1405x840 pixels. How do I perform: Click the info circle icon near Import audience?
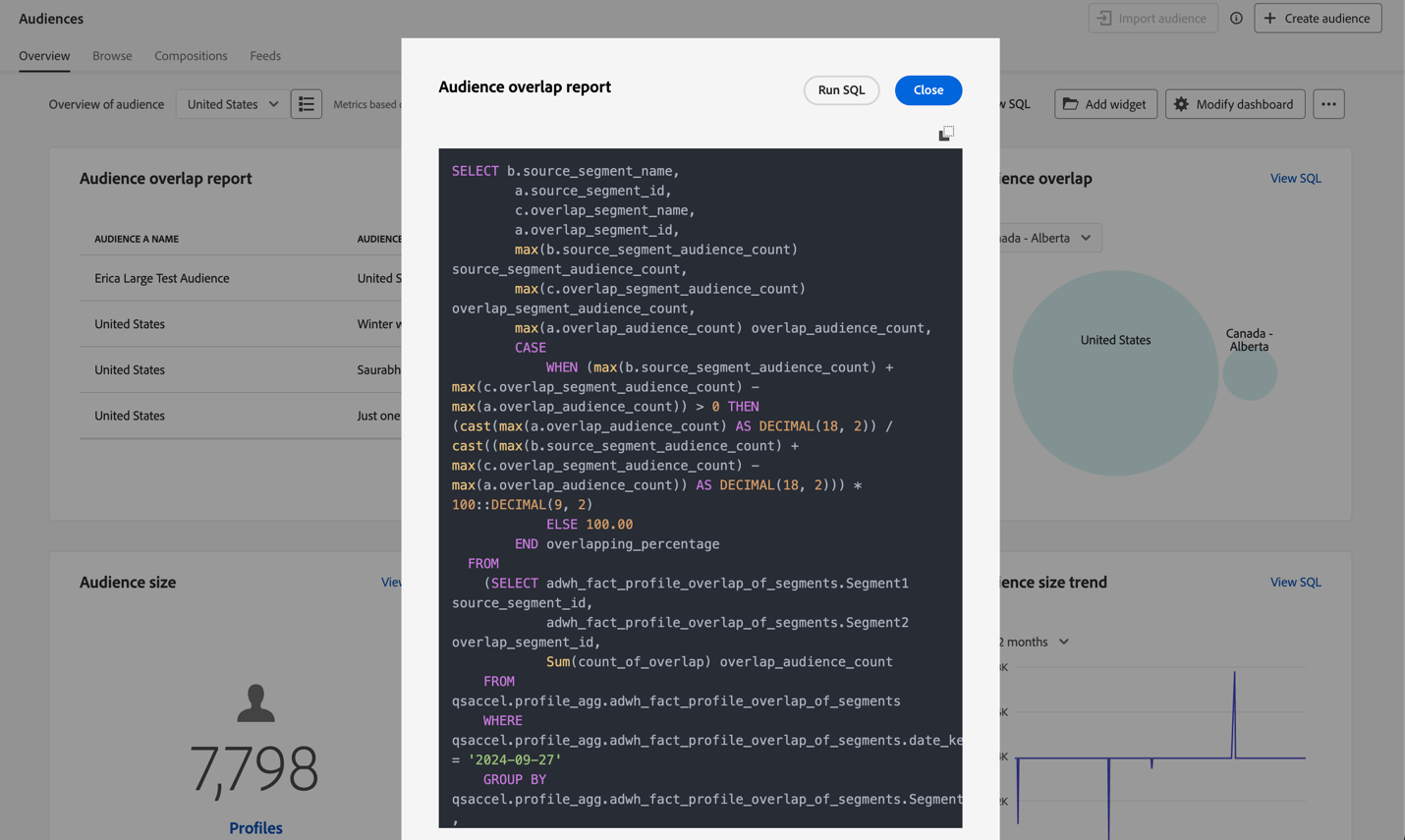(x=1237, y=18)
